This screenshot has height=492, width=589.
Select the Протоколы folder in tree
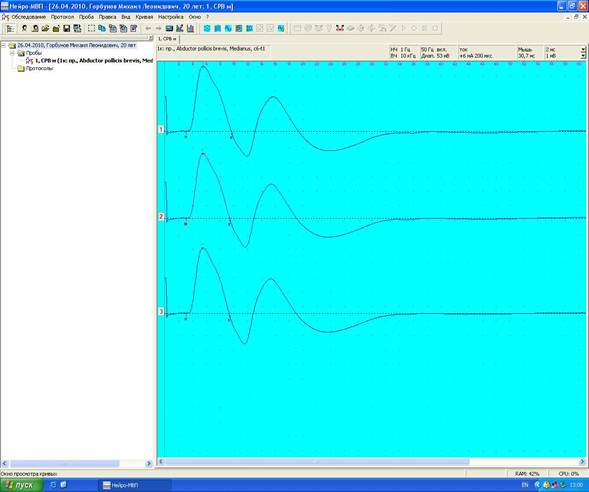click(x=39, y=69)
